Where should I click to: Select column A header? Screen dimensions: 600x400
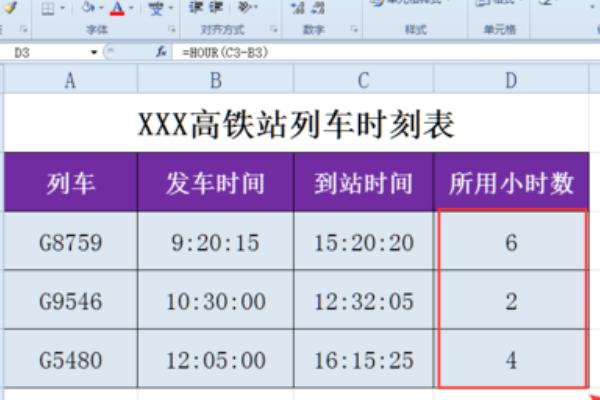tap(70, 80)
